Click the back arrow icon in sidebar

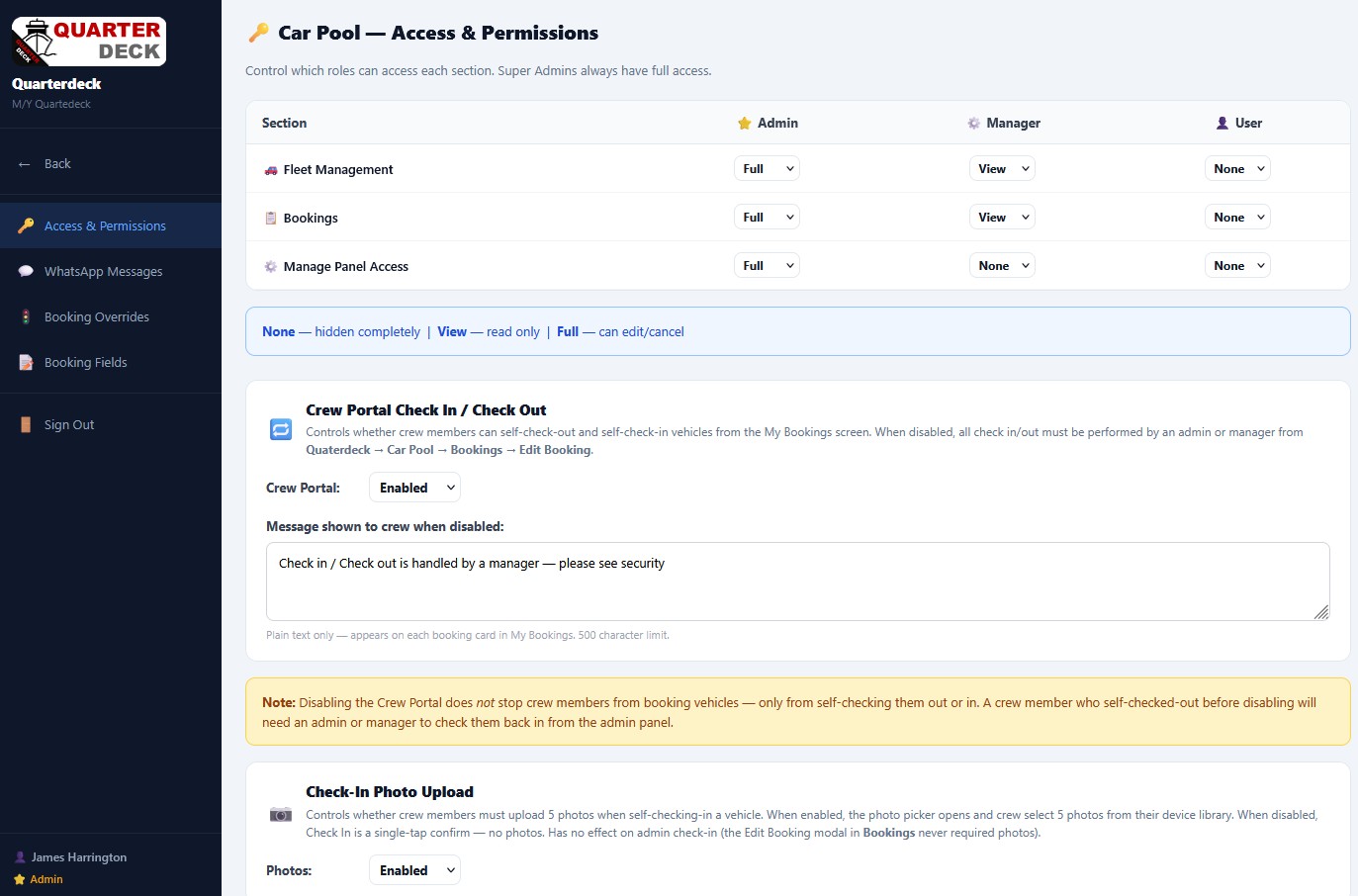(x=25, y=164)
